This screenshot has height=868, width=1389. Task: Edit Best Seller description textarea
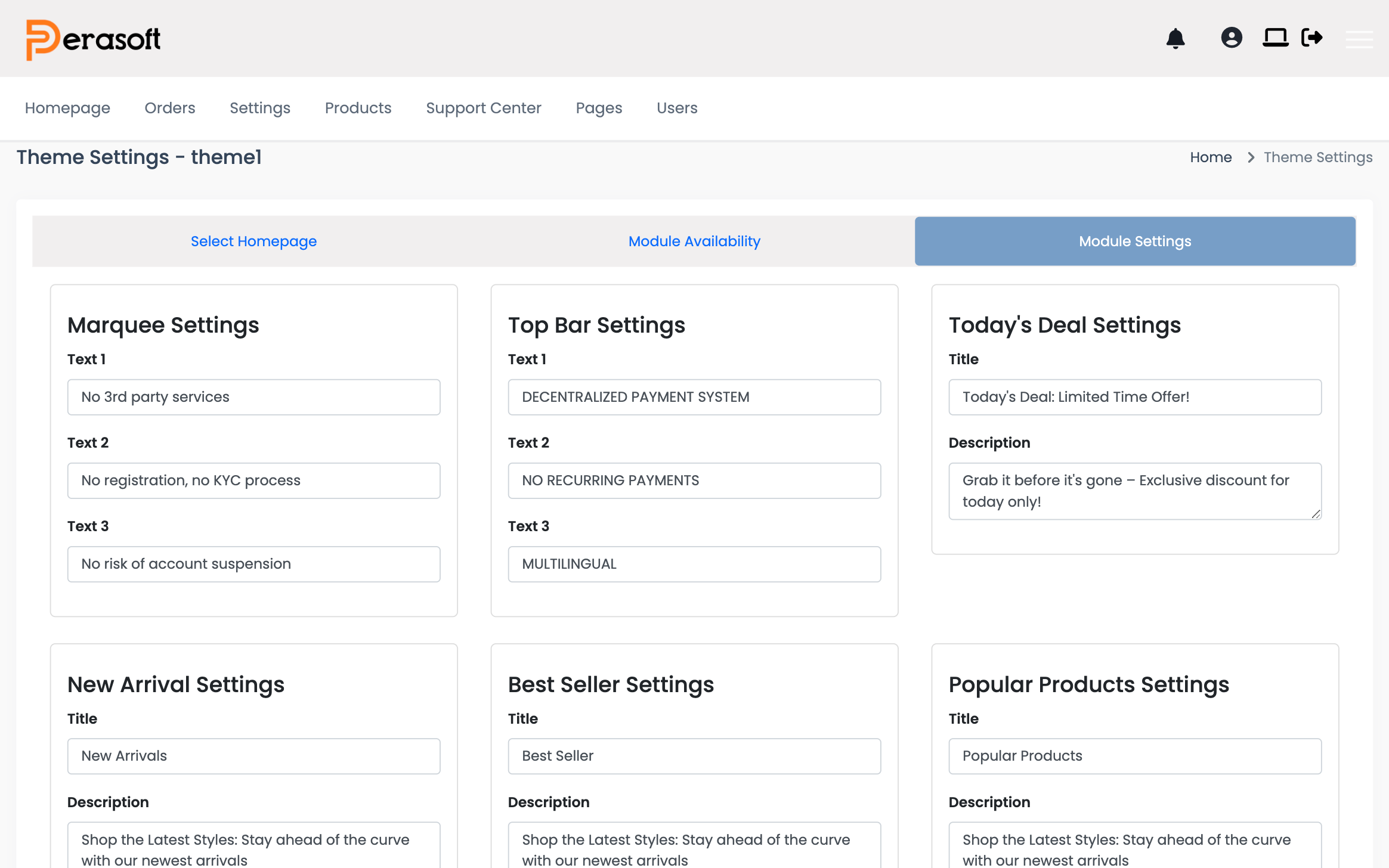[x=694, y=845]
